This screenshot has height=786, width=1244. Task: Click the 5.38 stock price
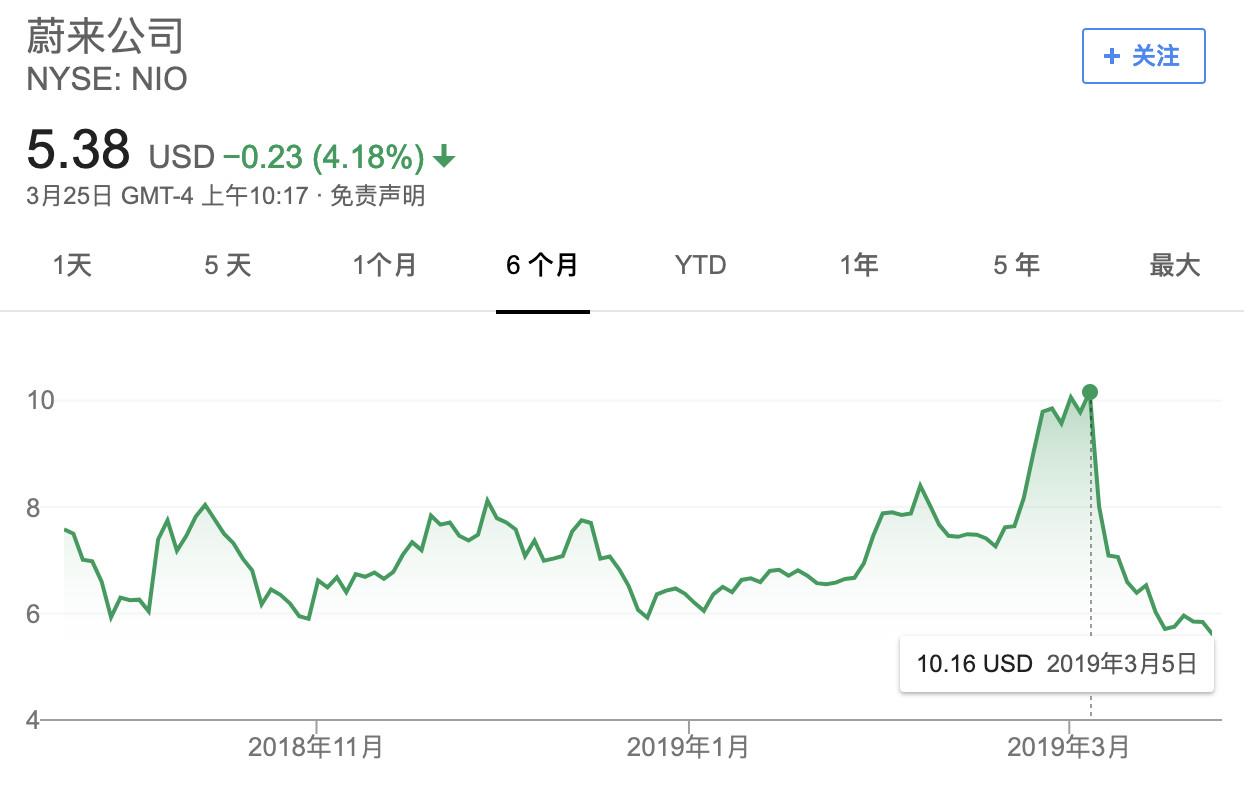[79, 150]
